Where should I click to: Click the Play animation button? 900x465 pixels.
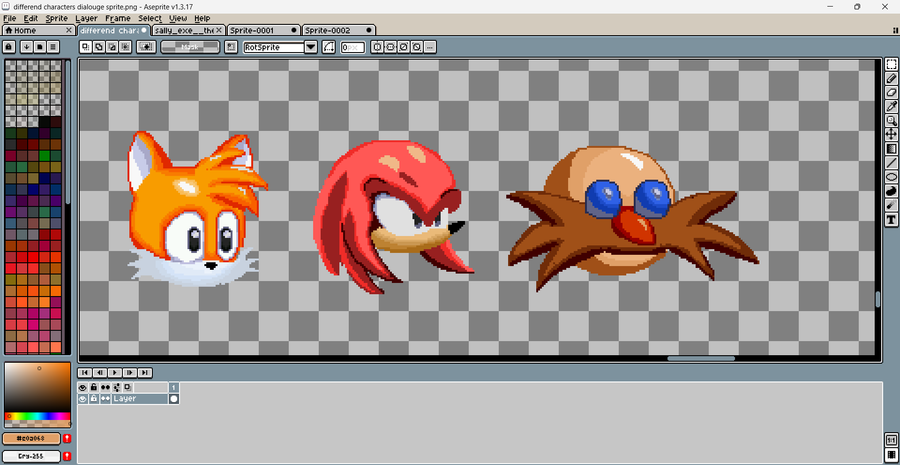(x=115, y=373)
